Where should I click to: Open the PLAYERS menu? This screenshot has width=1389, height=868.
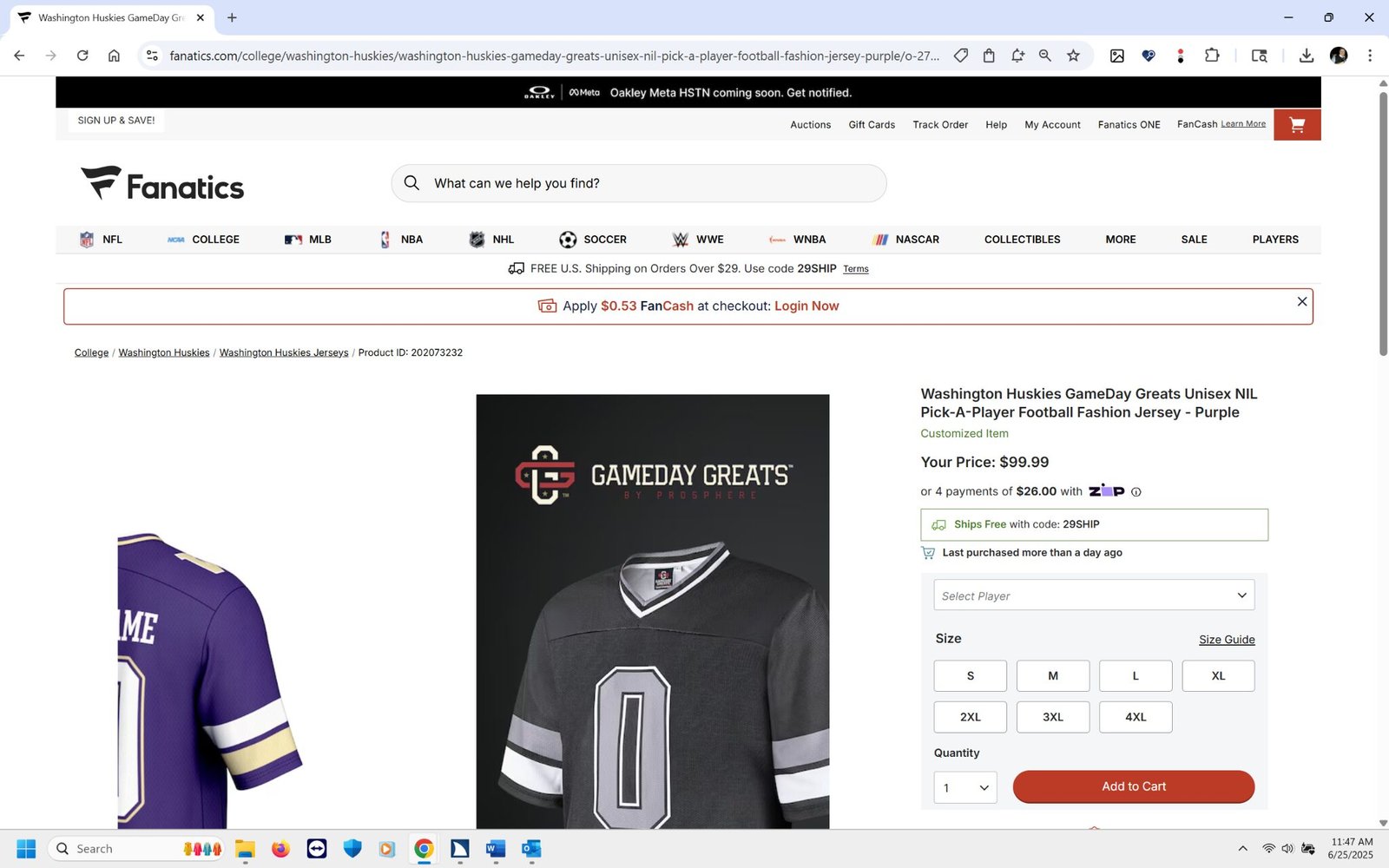tap(1275, 240)
